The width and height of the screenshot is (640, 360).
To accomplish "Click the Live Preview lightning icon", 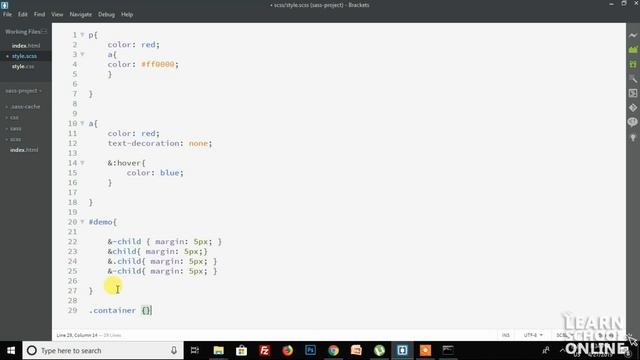I will click(x=633, y=35).
